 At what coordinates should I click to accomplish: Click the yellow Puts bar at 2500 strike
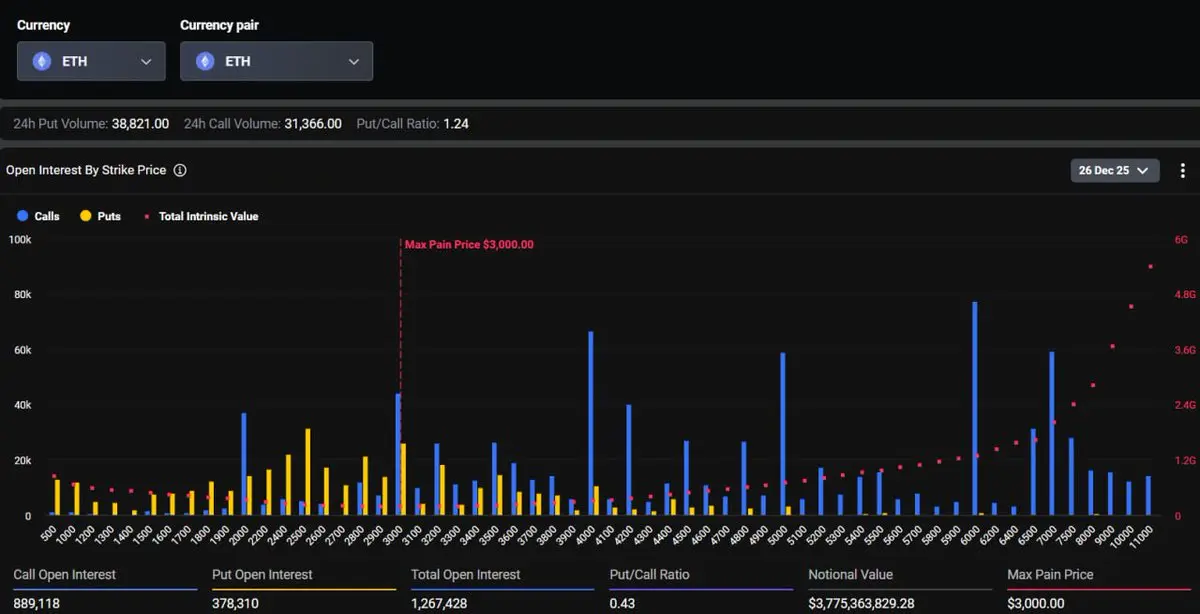coord(308,471)
